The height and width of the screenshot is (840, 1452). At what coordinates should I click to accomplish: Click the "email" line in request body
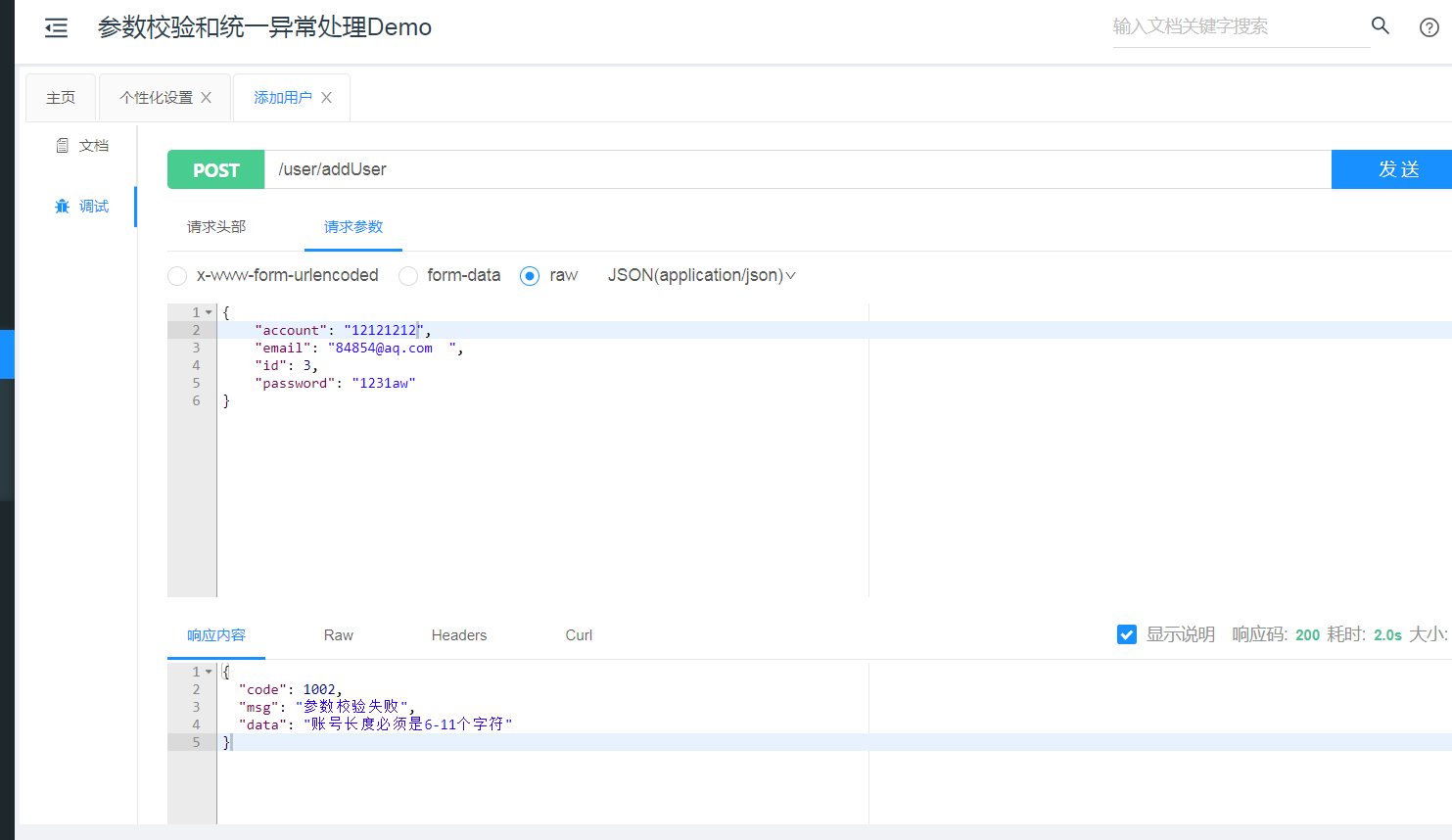[358, 349]
